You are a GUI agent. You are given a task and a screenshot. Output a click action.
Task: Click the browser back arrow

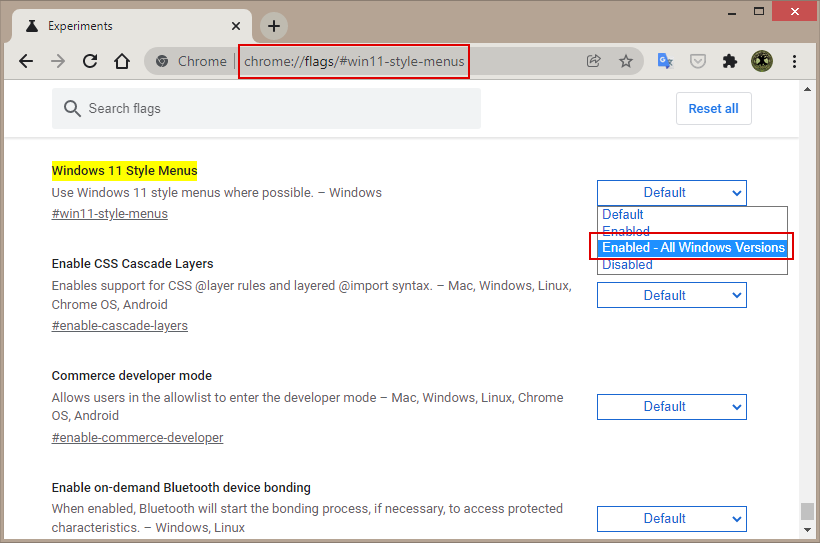click(x=26, y=61)
